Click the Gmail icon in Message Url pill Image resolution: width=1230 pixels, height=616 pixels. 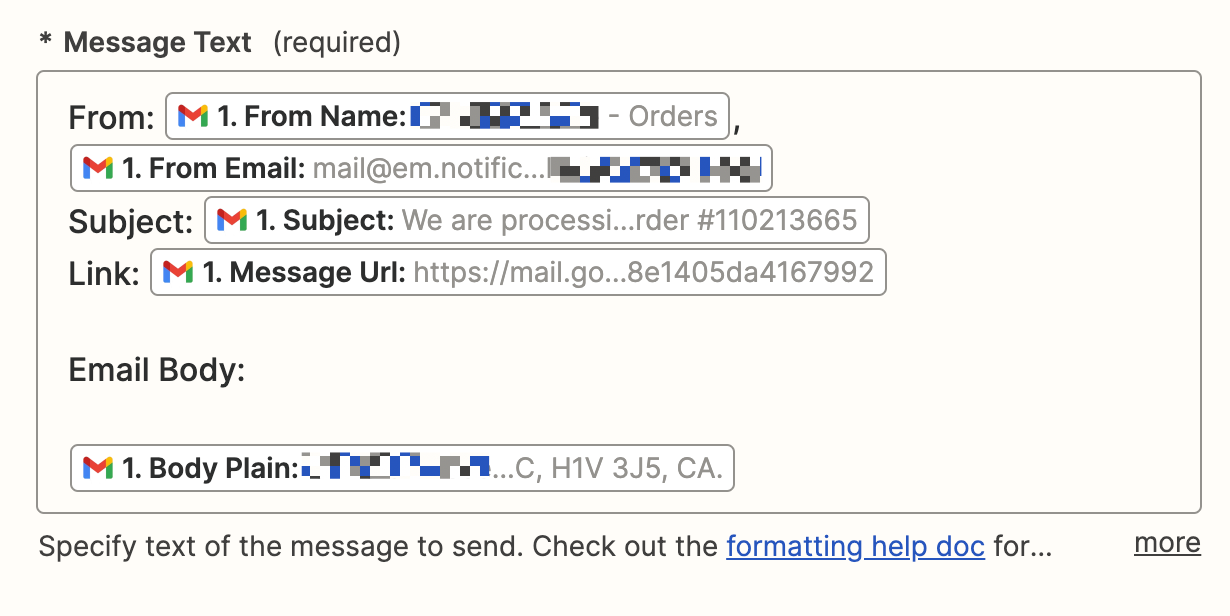click(x=178, y=272)
